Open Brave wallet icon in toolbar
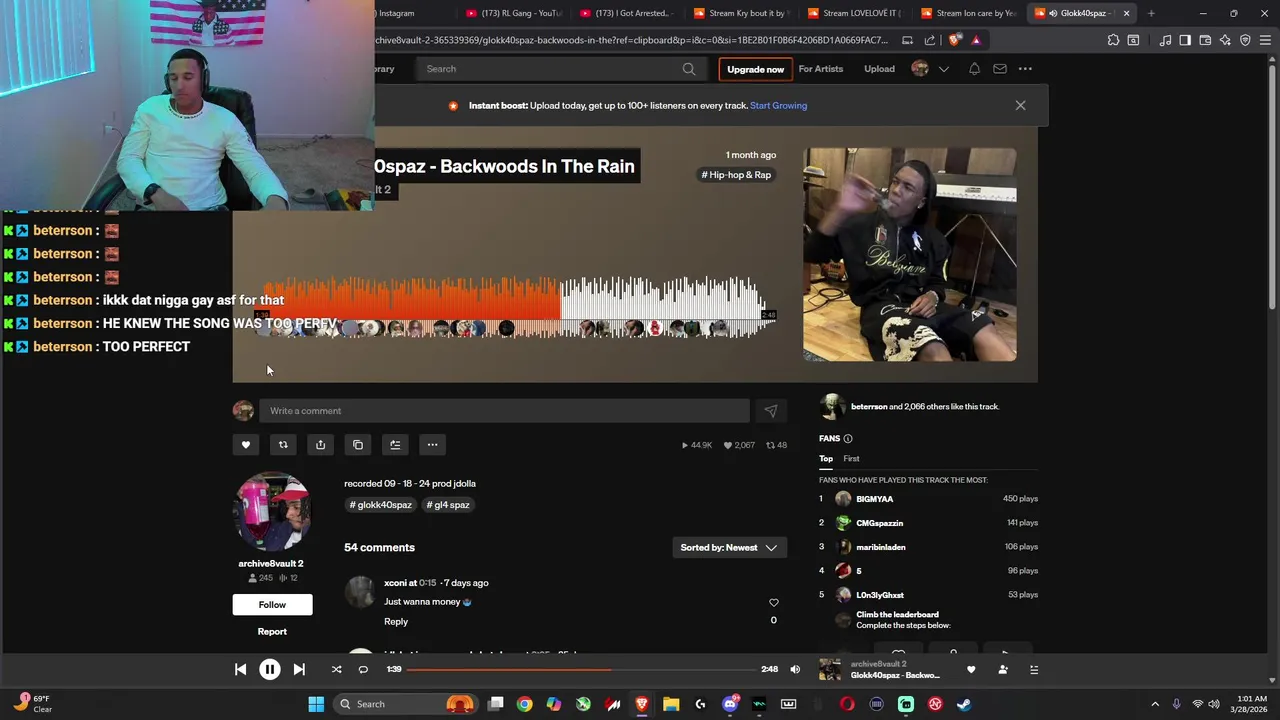The height and width of the screenshot is (720, 1280). [1205, 40]
